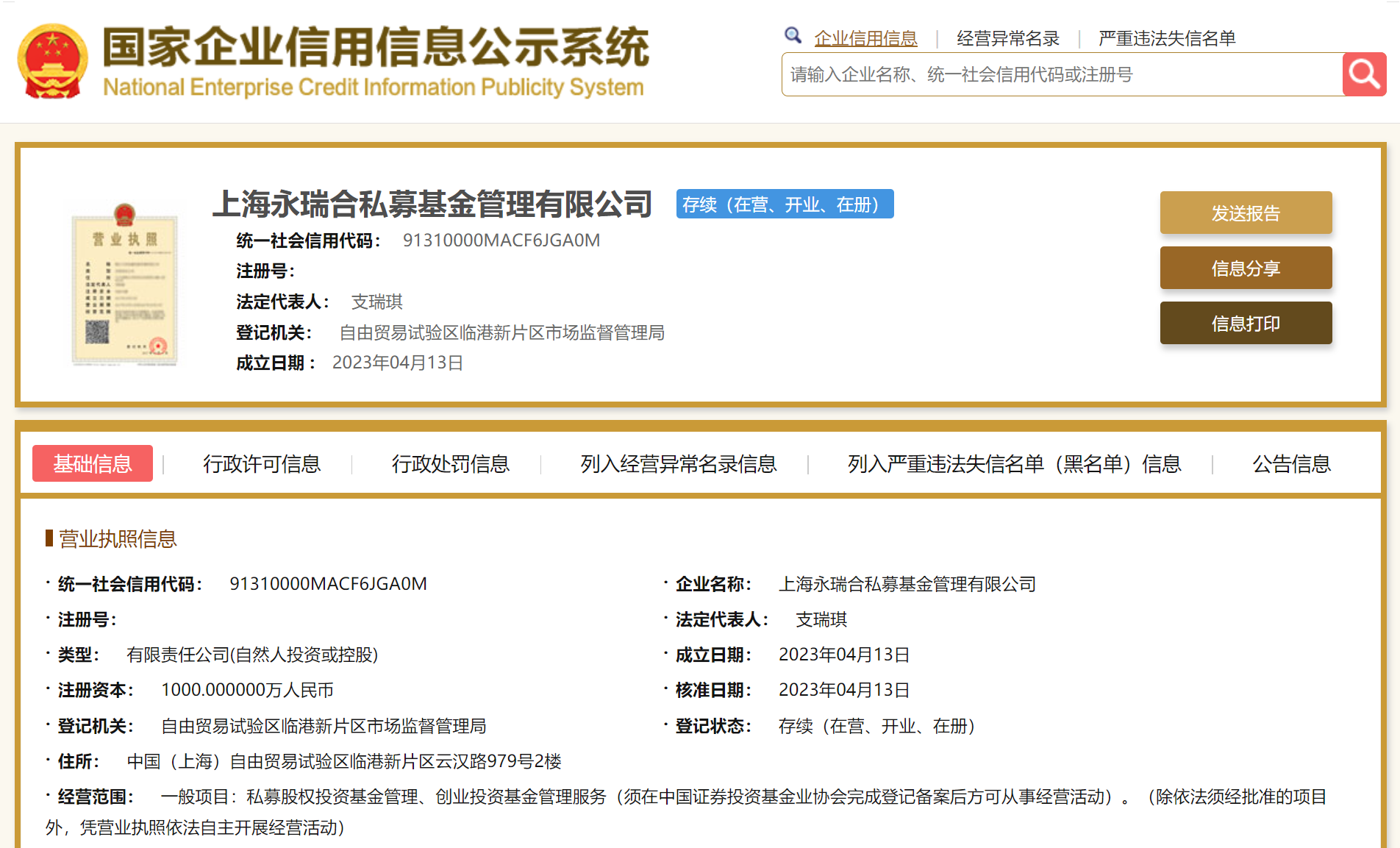
Task: Click the license section 法定代表人 value 支瑞琪
Action: point(821,619)
